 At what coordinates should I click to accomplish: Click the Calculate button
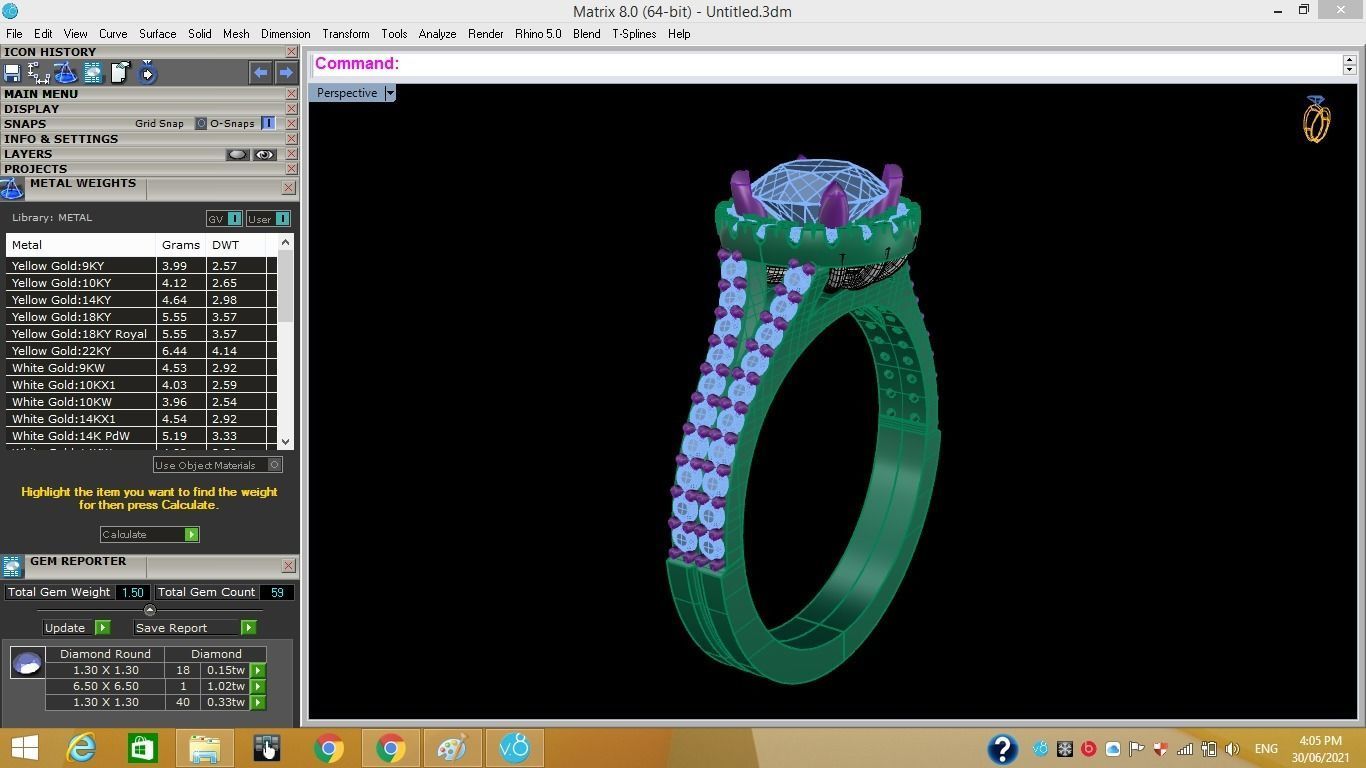click(x=150, y=534)
